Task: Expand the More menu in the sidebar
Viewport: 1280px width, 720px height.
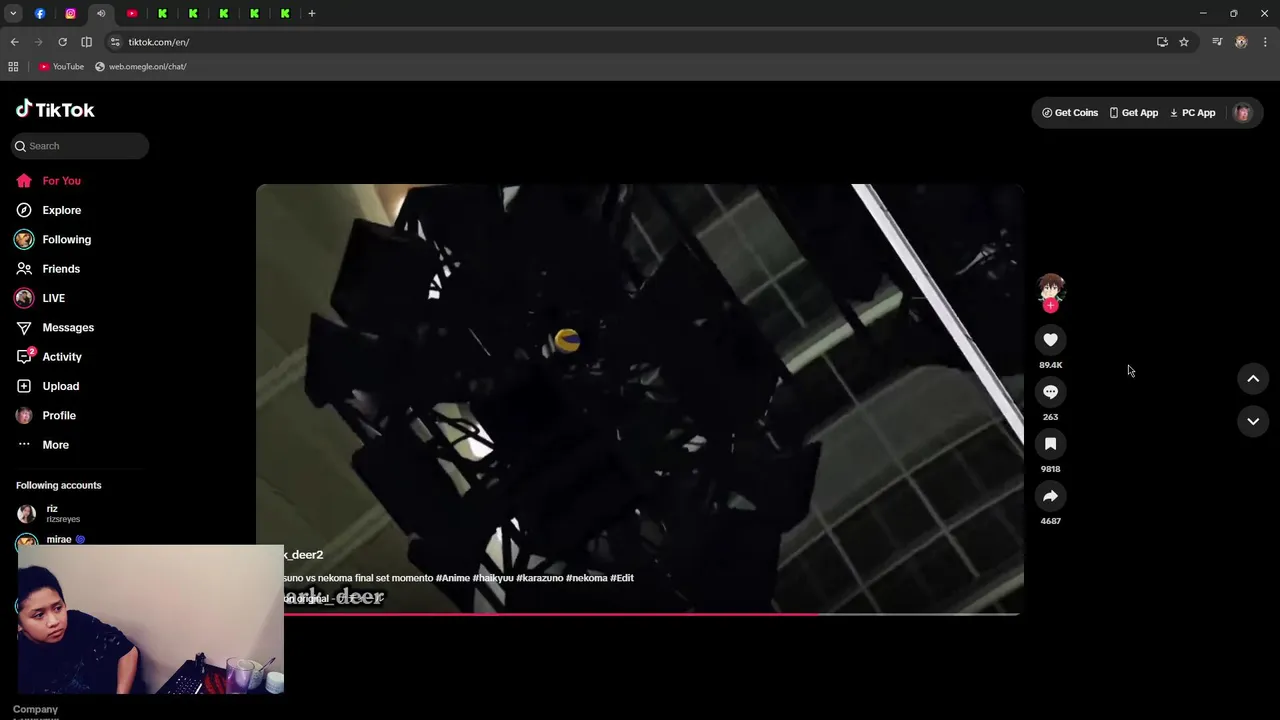Action: [x=43, y=445]
